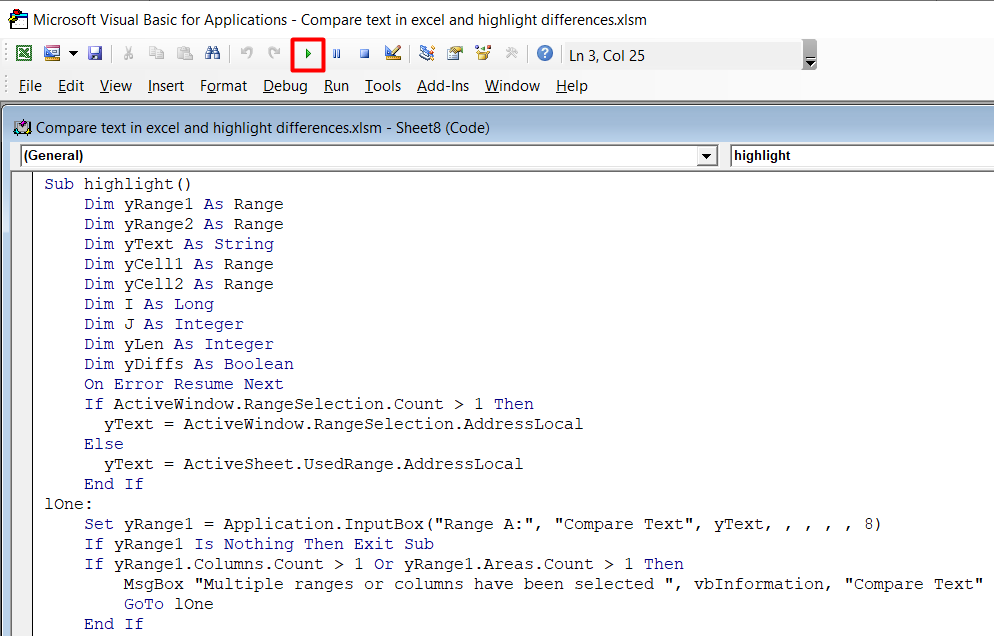This screenshot has height=636, width=994.
Task: Toggle Design Mode icon
Action: (x=393, y=54)
